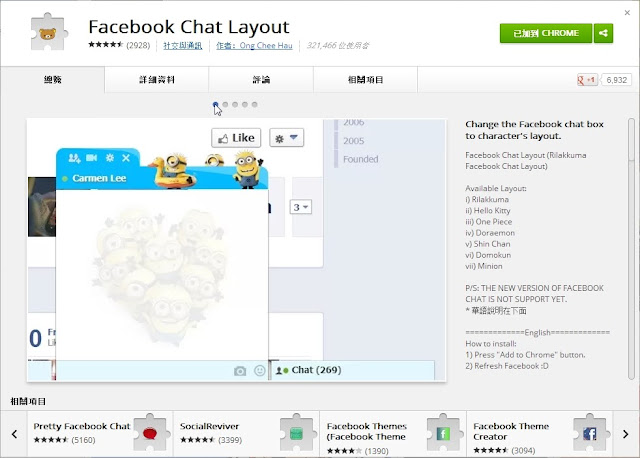Image resolution: width=640 pixels, height=458 pixels.
Task: Click the Chat (269) bar person icon
Action: point(282,370)
